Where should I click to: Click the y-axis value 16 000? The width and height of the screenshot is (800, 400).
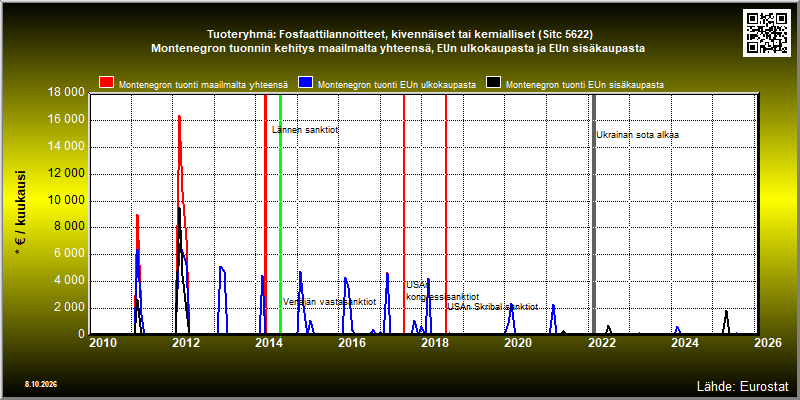click(66, 120)
